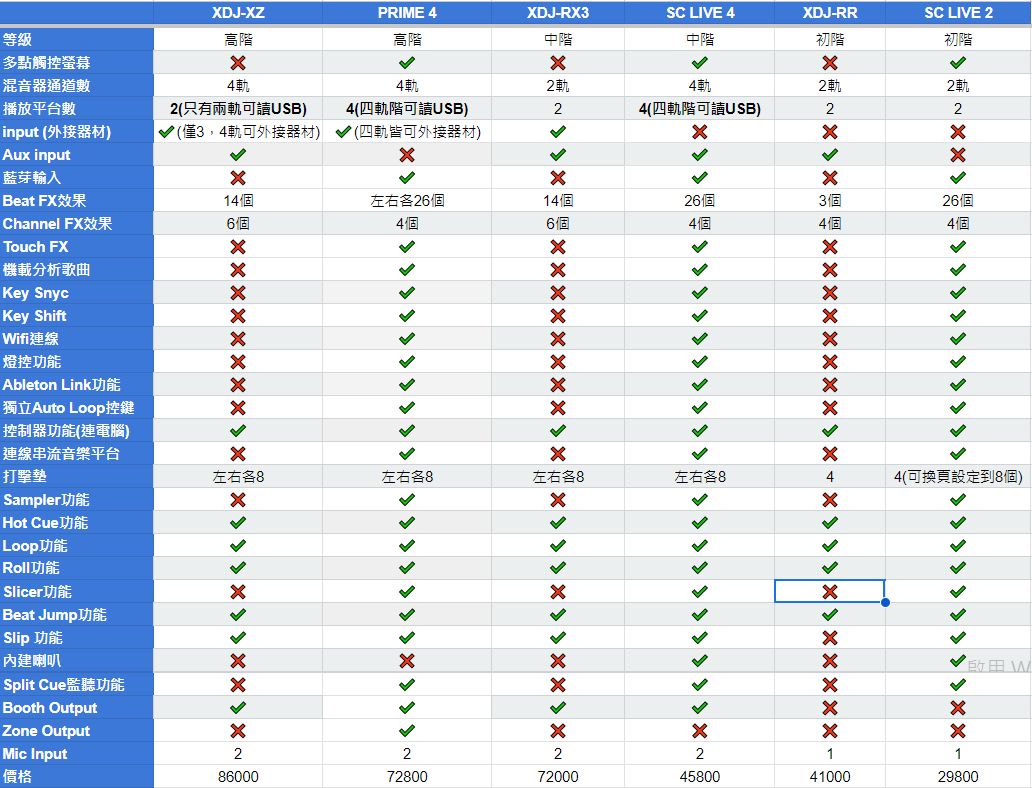Click the green check for PRIME 4 Touch FX
The height and width of the screenshot is (788, 1032).
pos(407,247)
